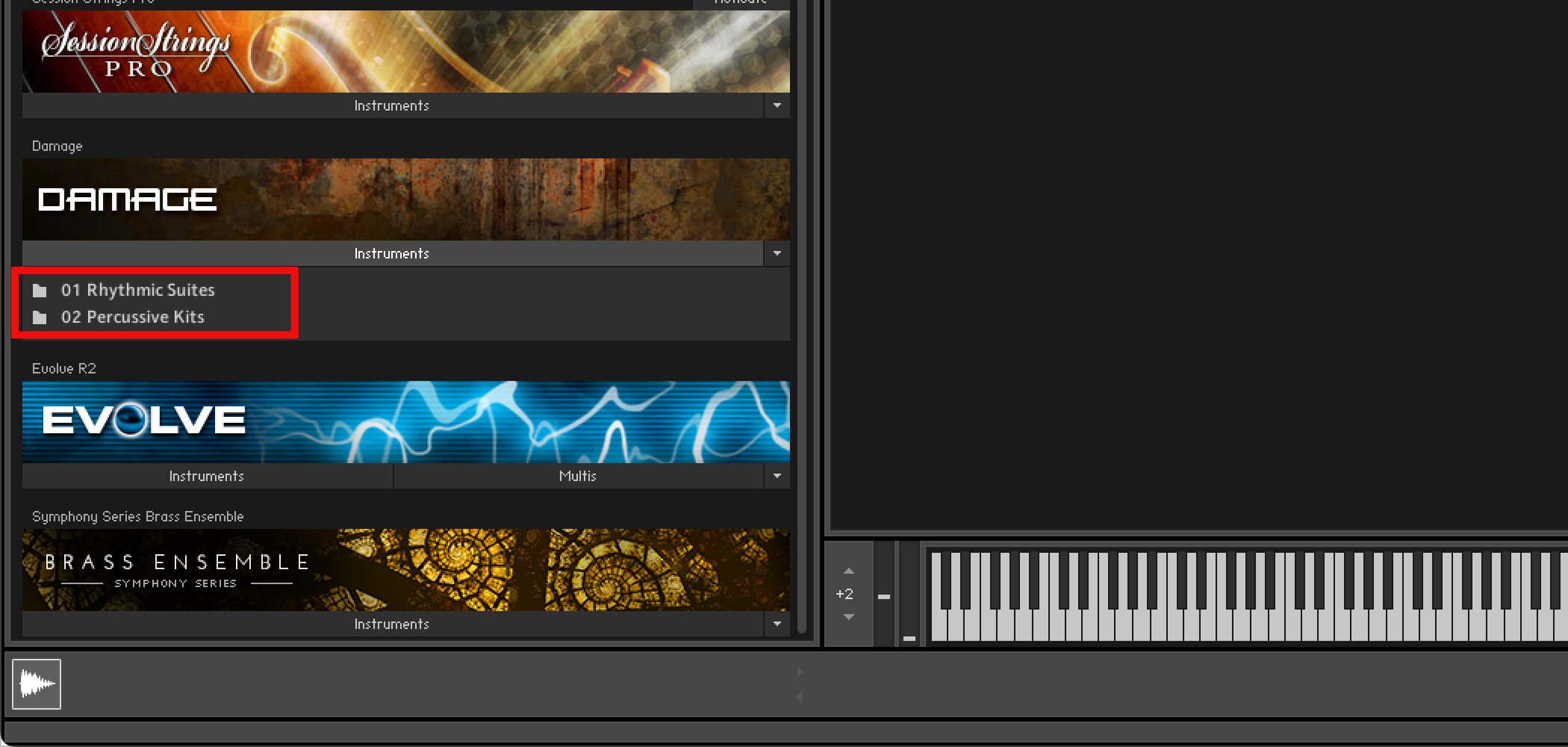Click the Brass Ensemble library banner
Image resolution: width=1568 pixels, height=747 pixels.
click(406, 570)
